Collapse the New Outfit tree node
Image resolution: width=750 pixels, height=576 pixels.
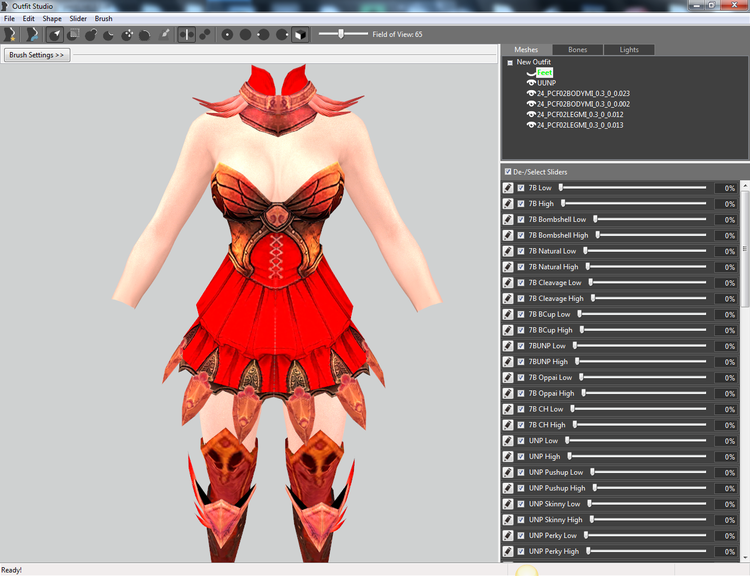[x=510, y=62]
